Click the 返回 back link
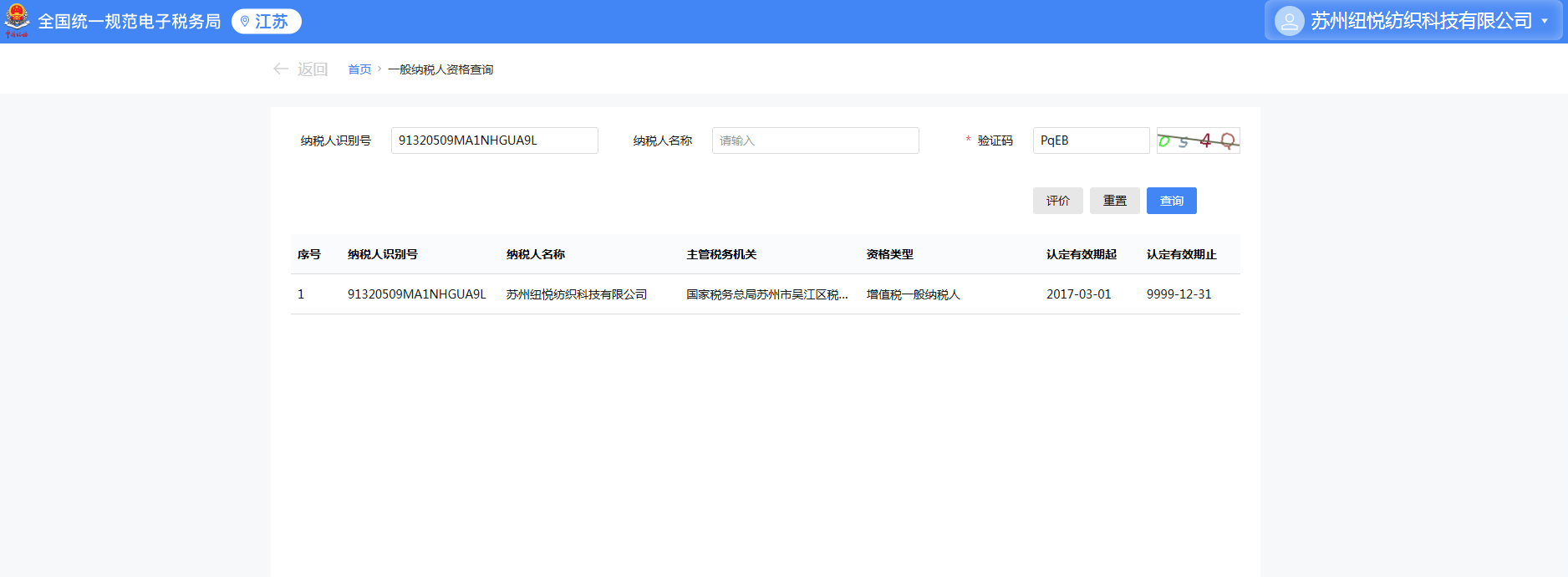This screenshot has height=577, width=1568. 312,69
